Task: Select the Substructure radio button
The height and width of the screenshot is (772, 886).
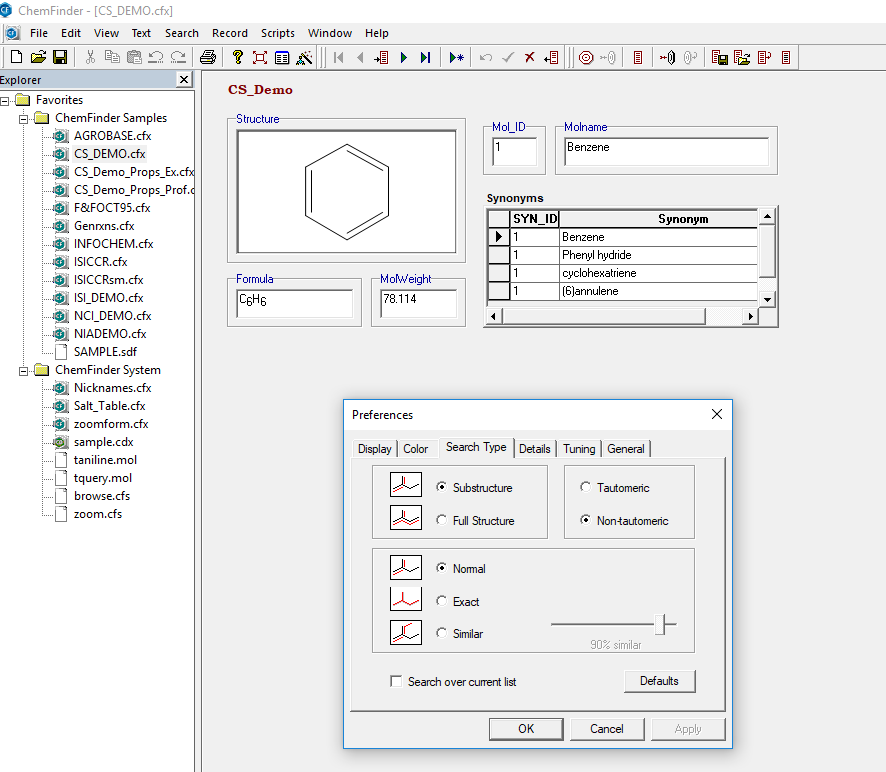Action: pos(441,487)
